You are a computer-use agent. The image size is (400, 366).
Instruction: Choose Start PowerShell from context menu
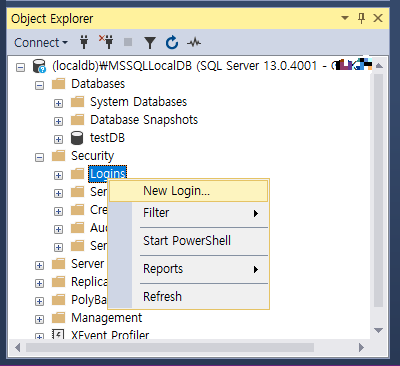click(x=188, y=241)
